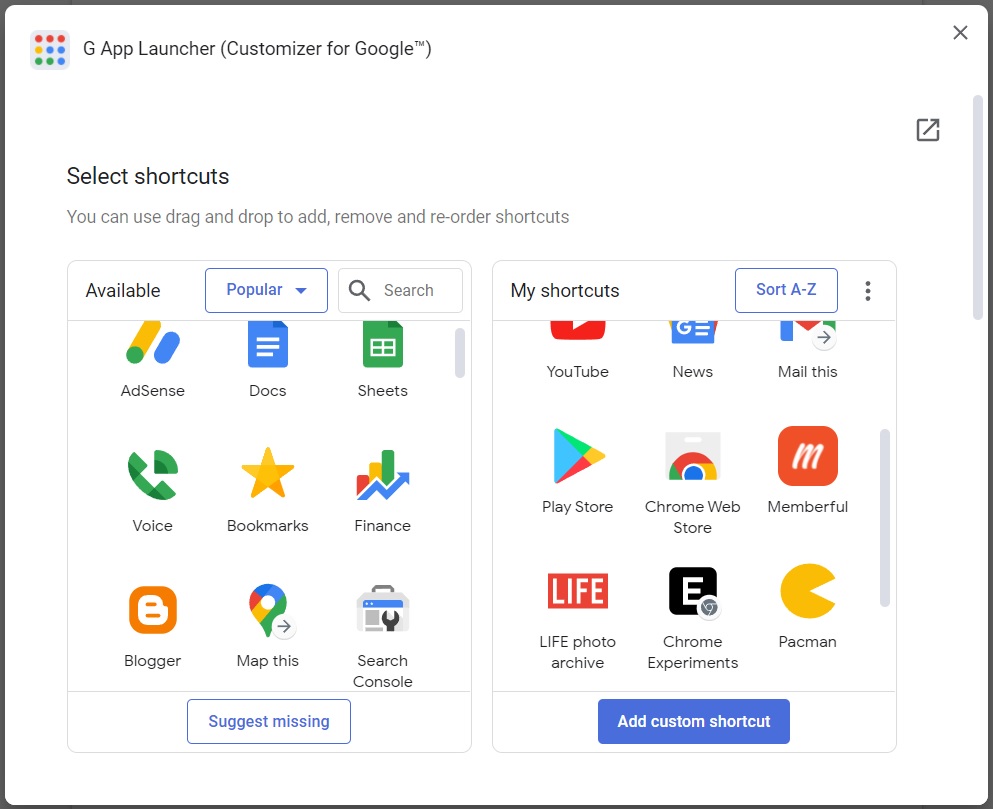
Task: Open the Popular category dropdown
Action: point(266,290)
